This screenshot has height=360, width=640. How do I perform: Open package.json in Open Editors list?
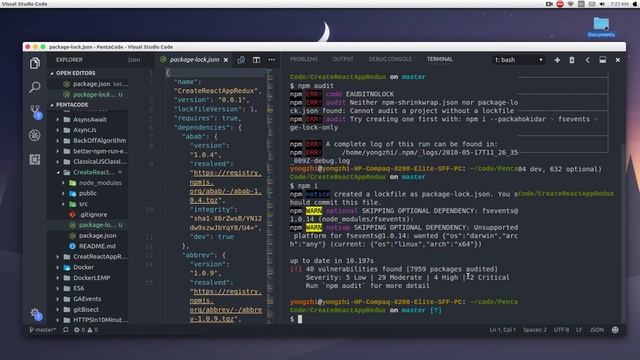click(92, 84)
